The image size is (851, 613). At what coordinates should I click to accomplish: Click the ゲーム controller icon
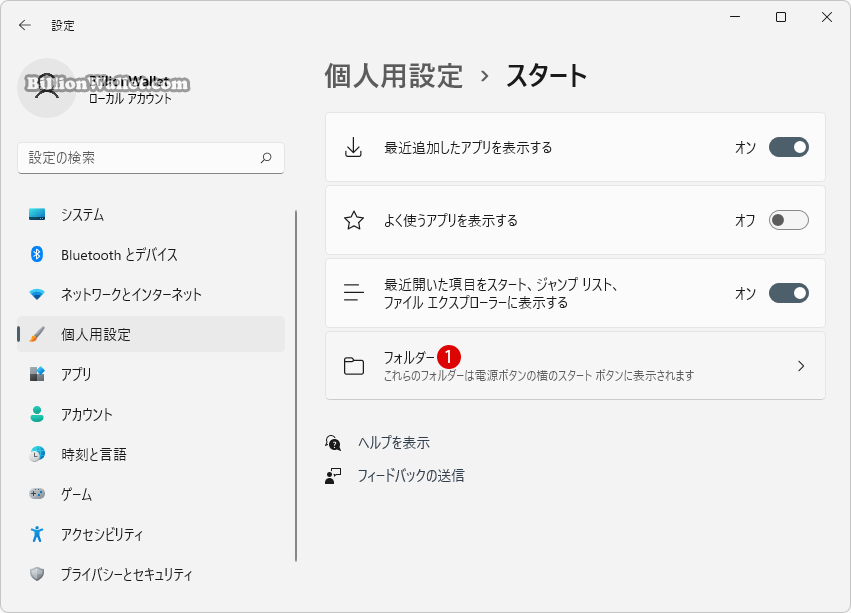tap(37, 494)
